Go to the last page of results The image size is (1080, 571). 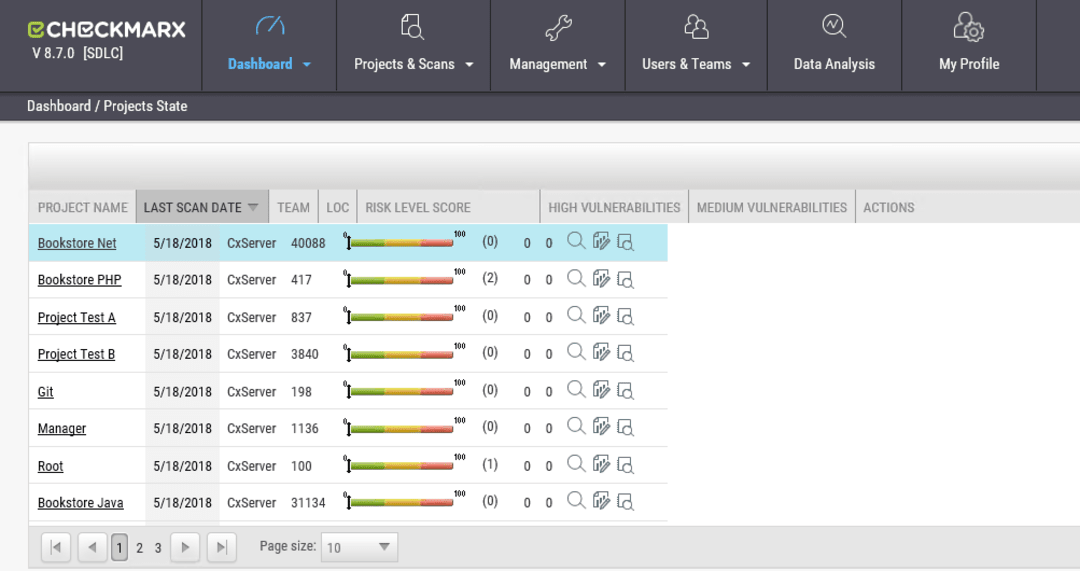click(x=222, y=547)
